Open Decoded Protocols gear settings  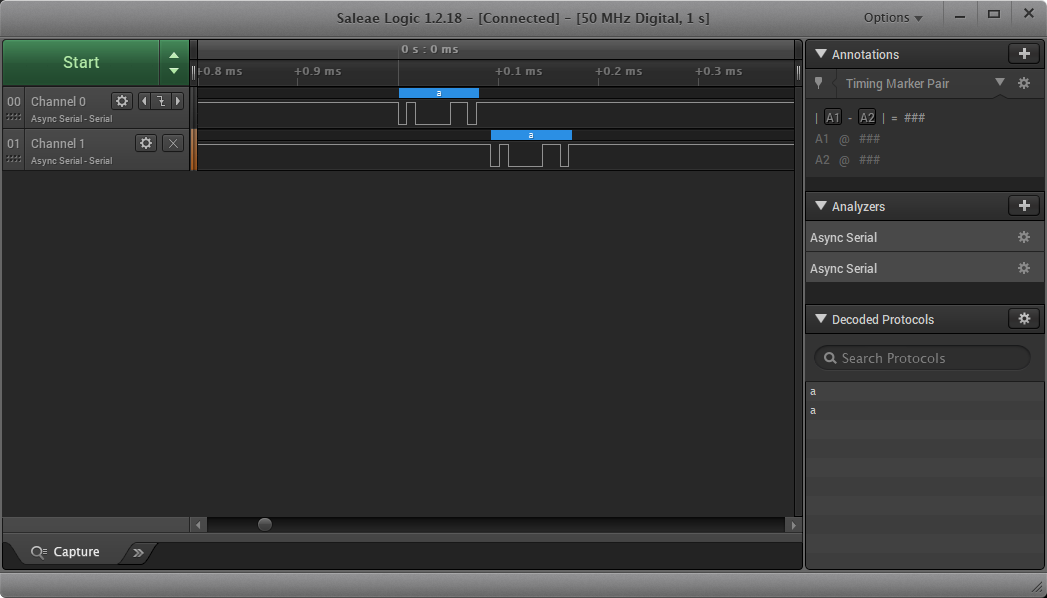click(1023, 319)
